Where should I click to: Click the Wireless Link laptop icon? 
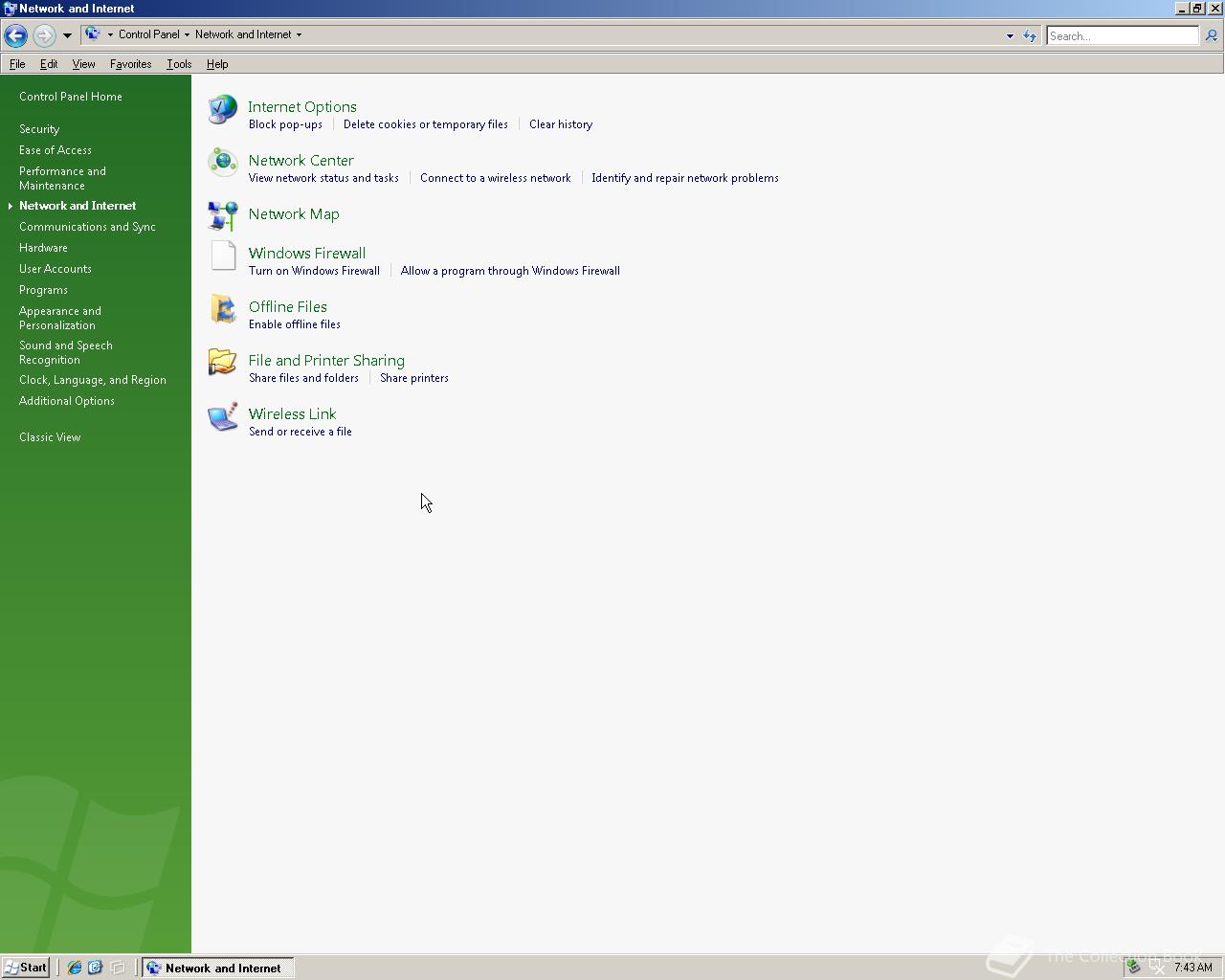(223, 416)
